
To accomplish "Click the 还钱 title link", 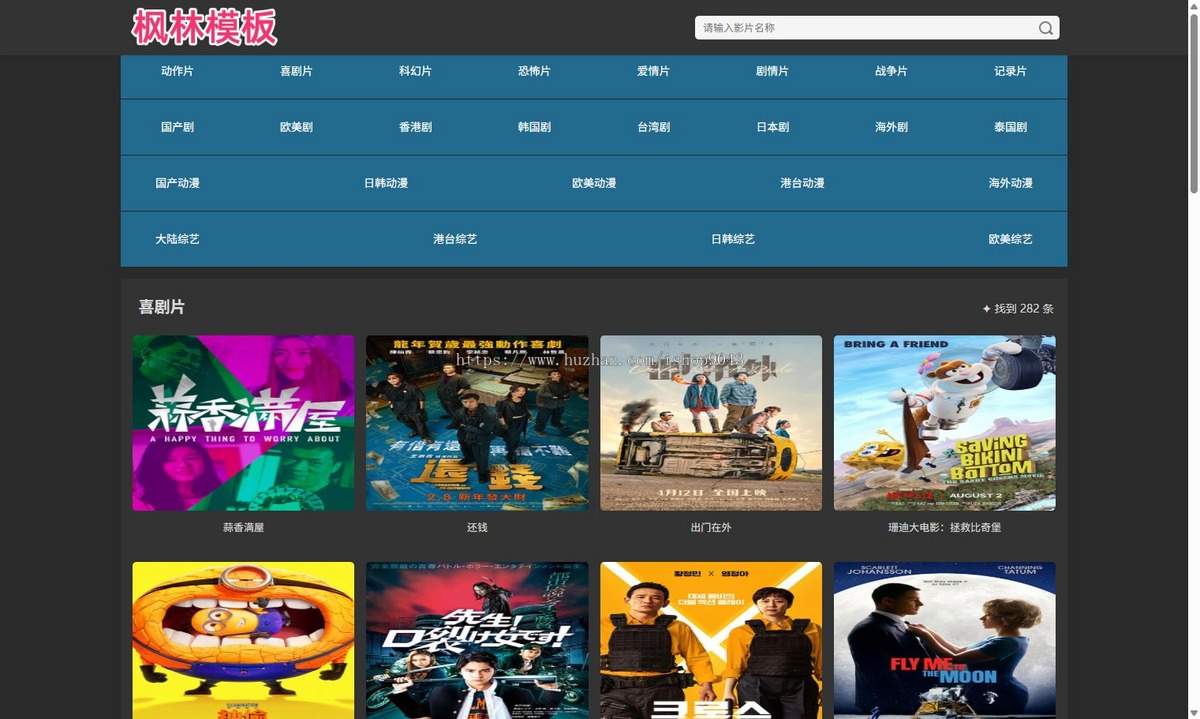I will 477,527.
